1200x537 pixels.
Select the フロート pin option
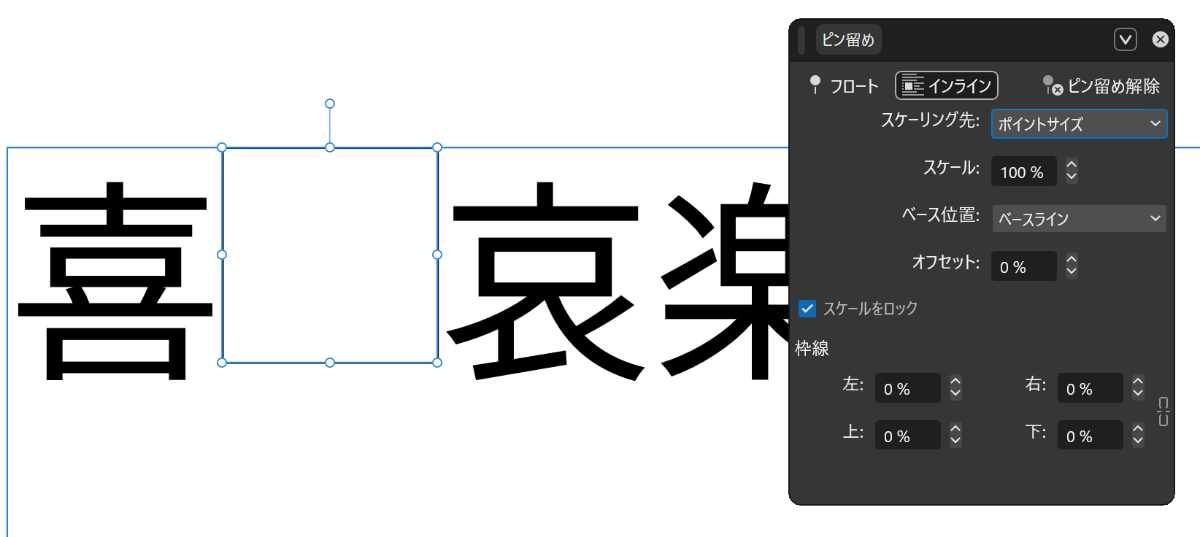coord(843,86)
